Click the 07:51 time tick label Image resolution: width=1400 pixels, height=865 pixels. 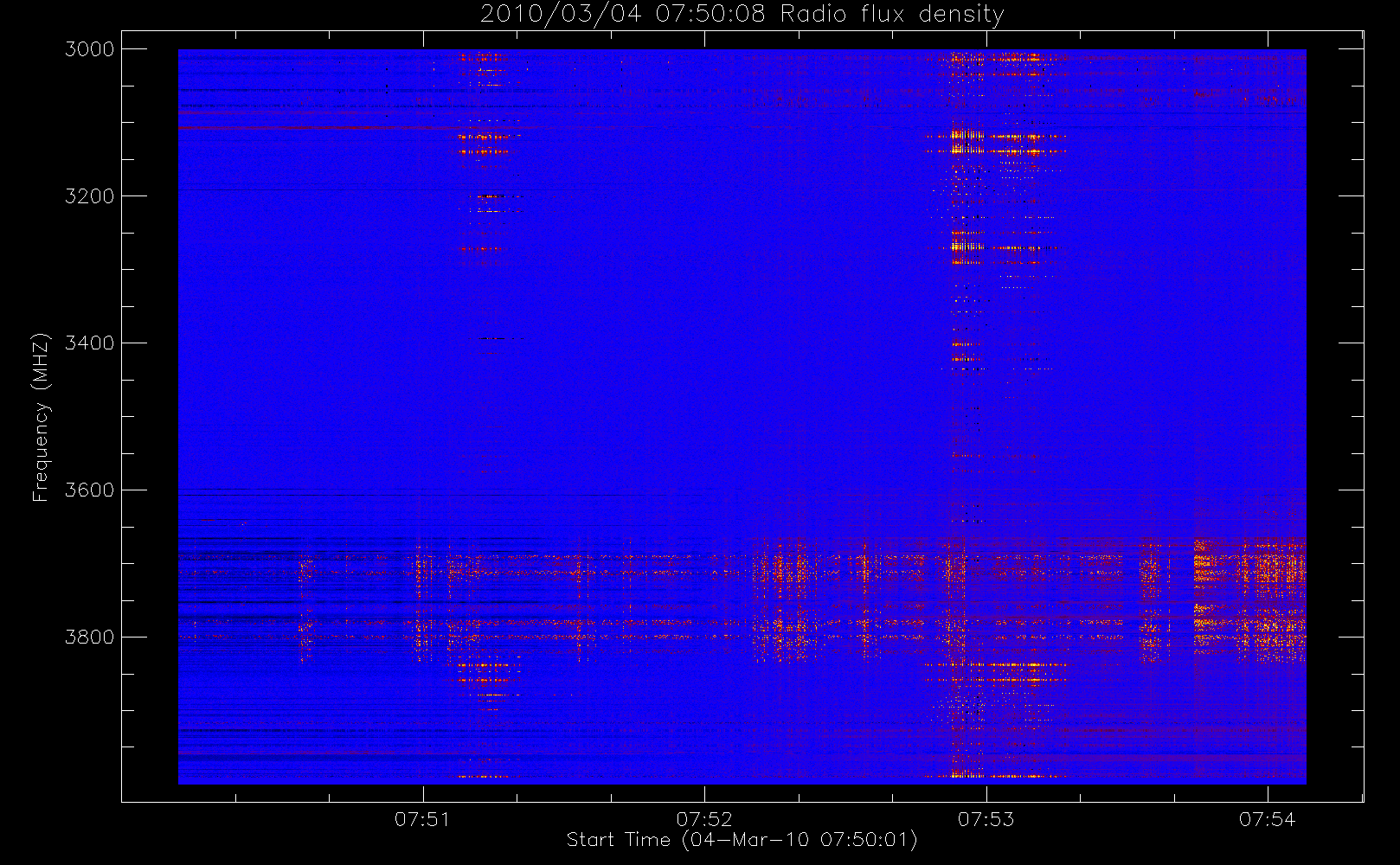(x=422, y=819)
